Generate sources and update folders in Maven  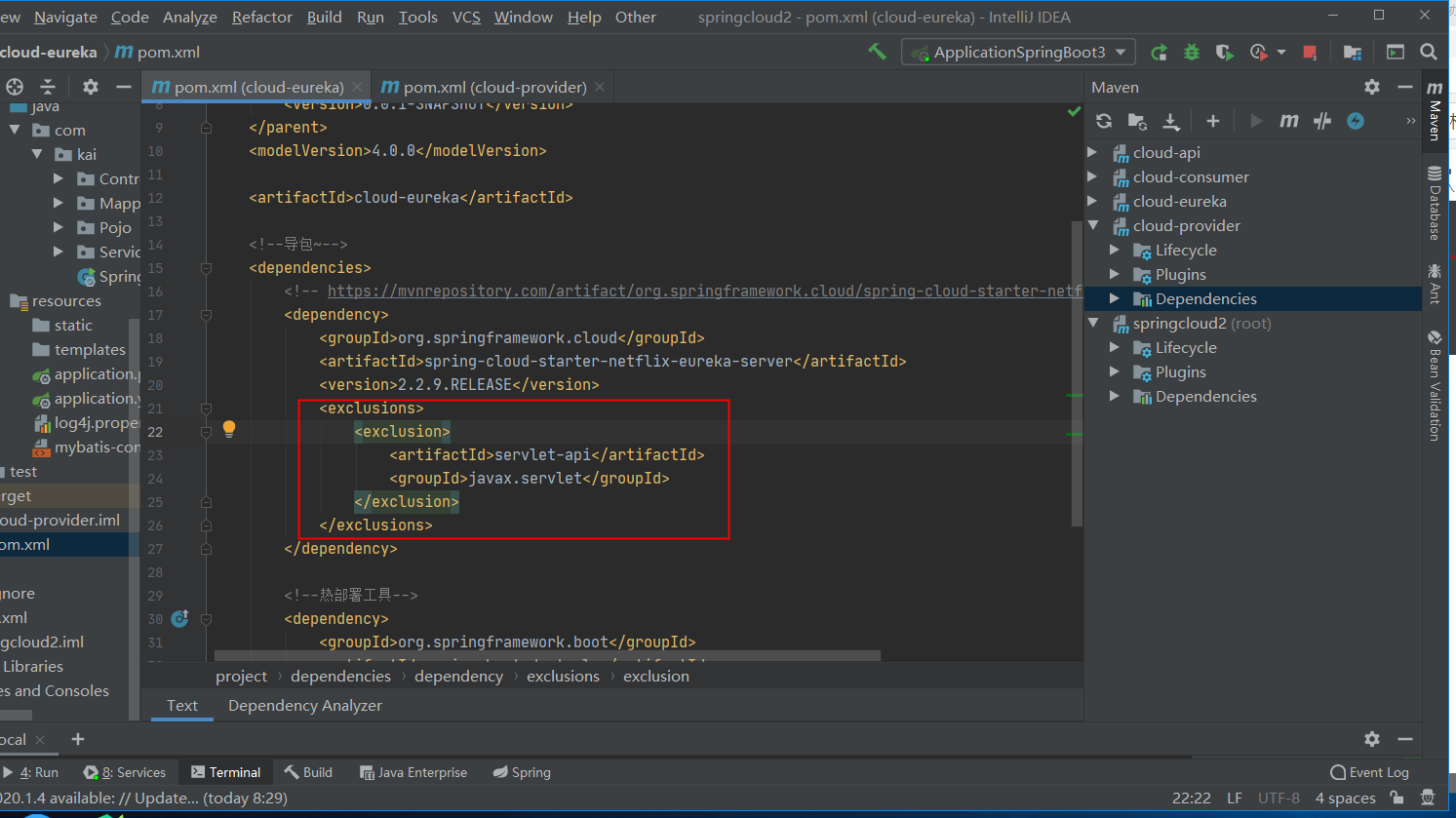1137,121
